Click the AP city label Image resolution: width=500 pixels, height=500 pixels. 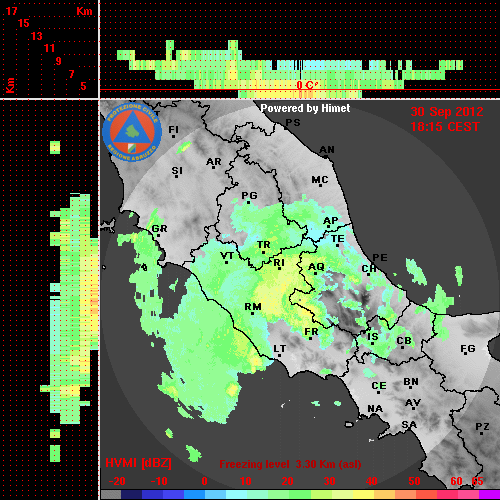click(330, 221)
